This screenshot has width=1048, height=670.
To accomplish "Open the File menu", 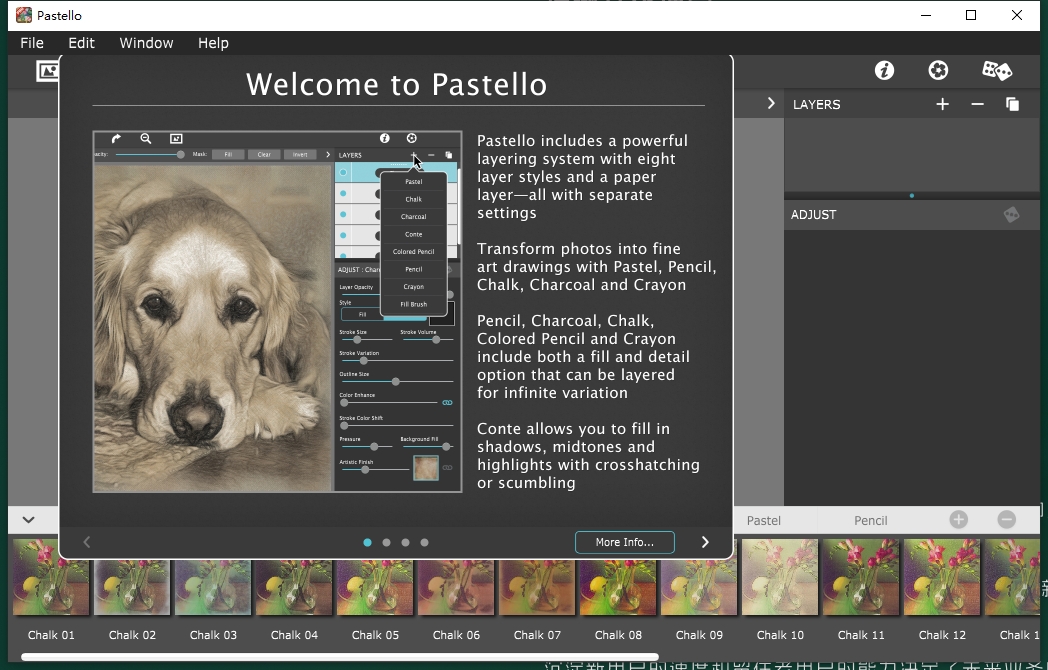I will [32, 43].
